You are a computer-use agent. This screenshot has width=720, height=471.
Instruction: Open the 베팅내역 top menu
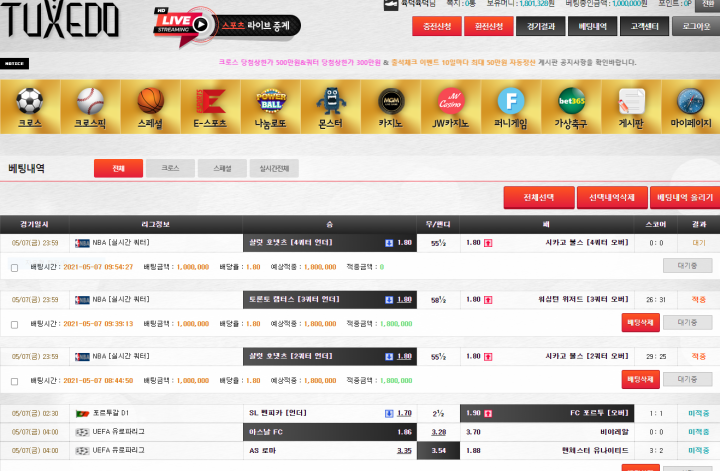point(593,26)
